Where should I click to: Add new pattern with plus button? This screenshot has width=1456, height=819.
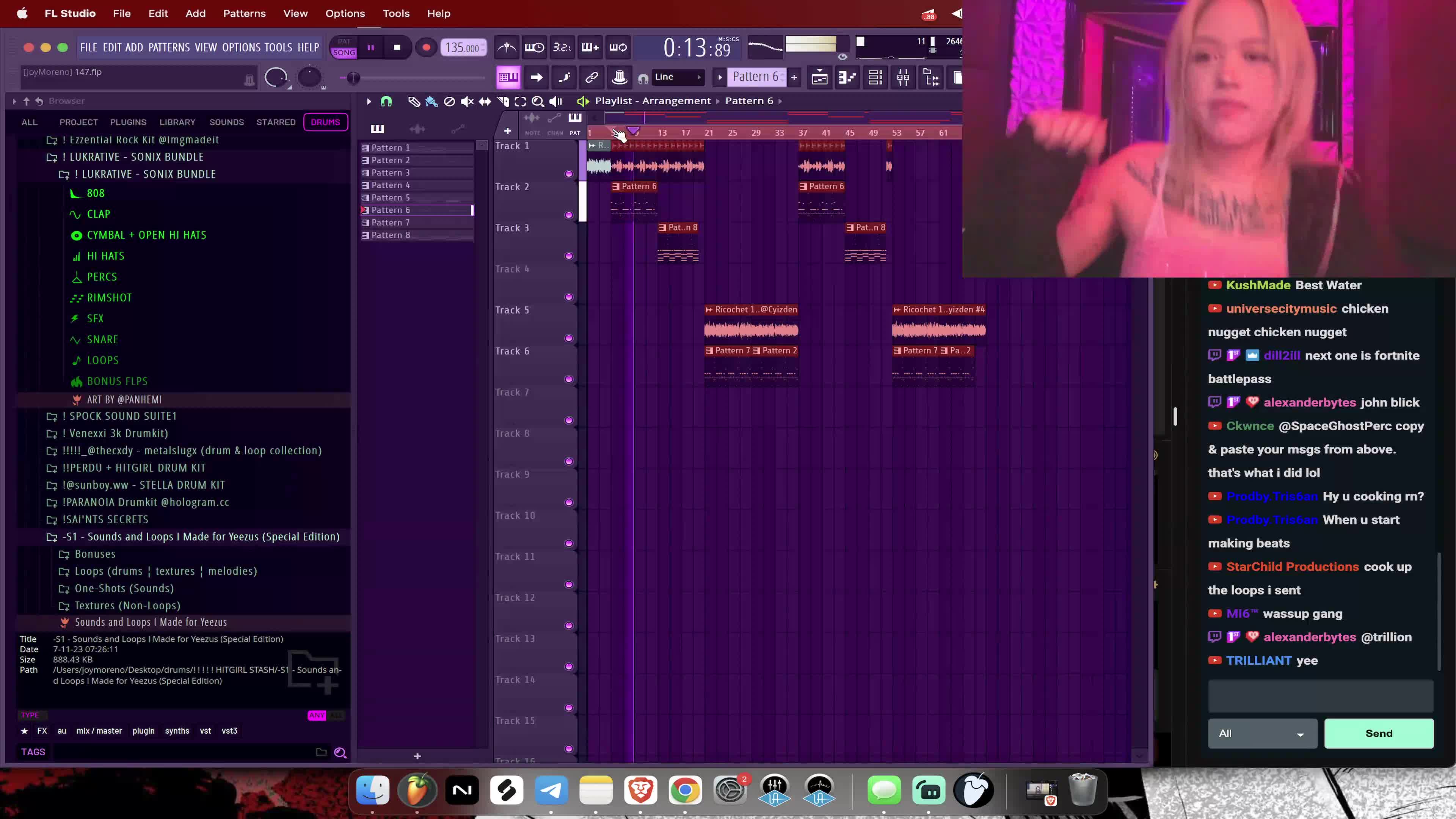[794, 77]
